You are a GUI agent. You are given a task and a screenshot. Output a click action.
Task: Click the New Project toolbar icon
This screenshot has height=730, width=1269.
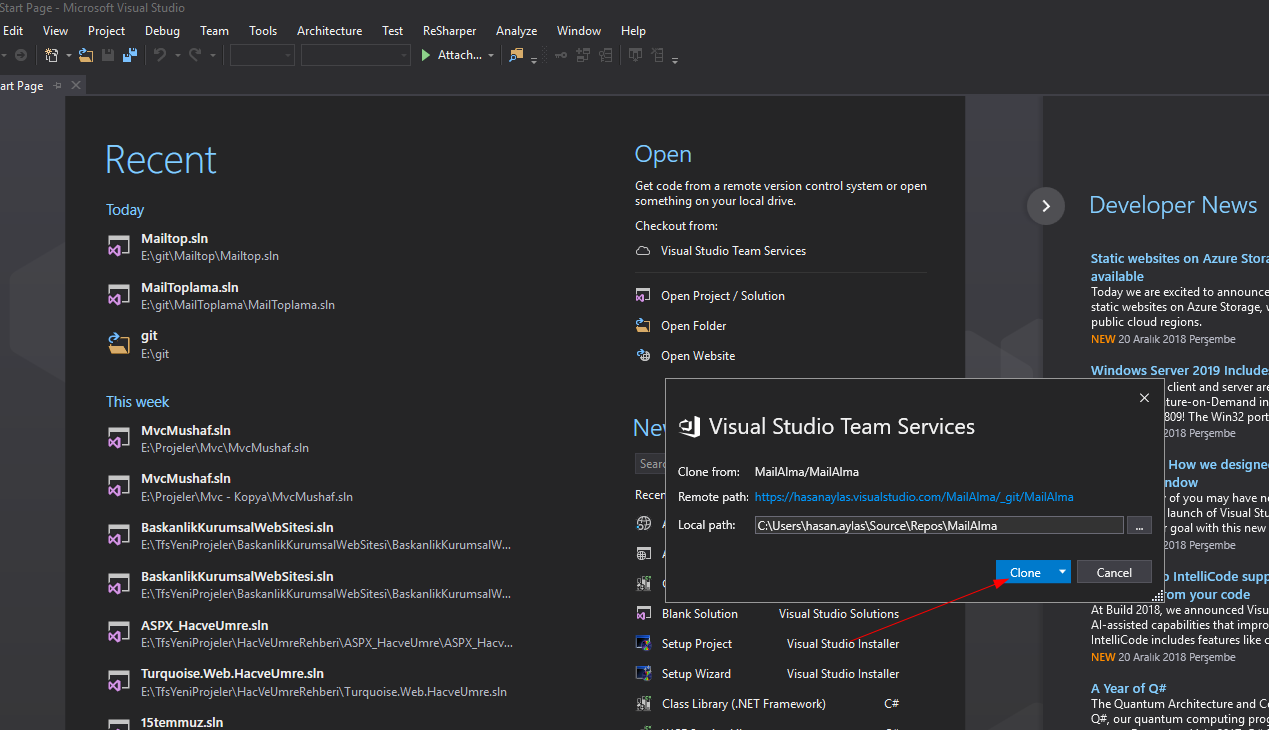[52, 55]
